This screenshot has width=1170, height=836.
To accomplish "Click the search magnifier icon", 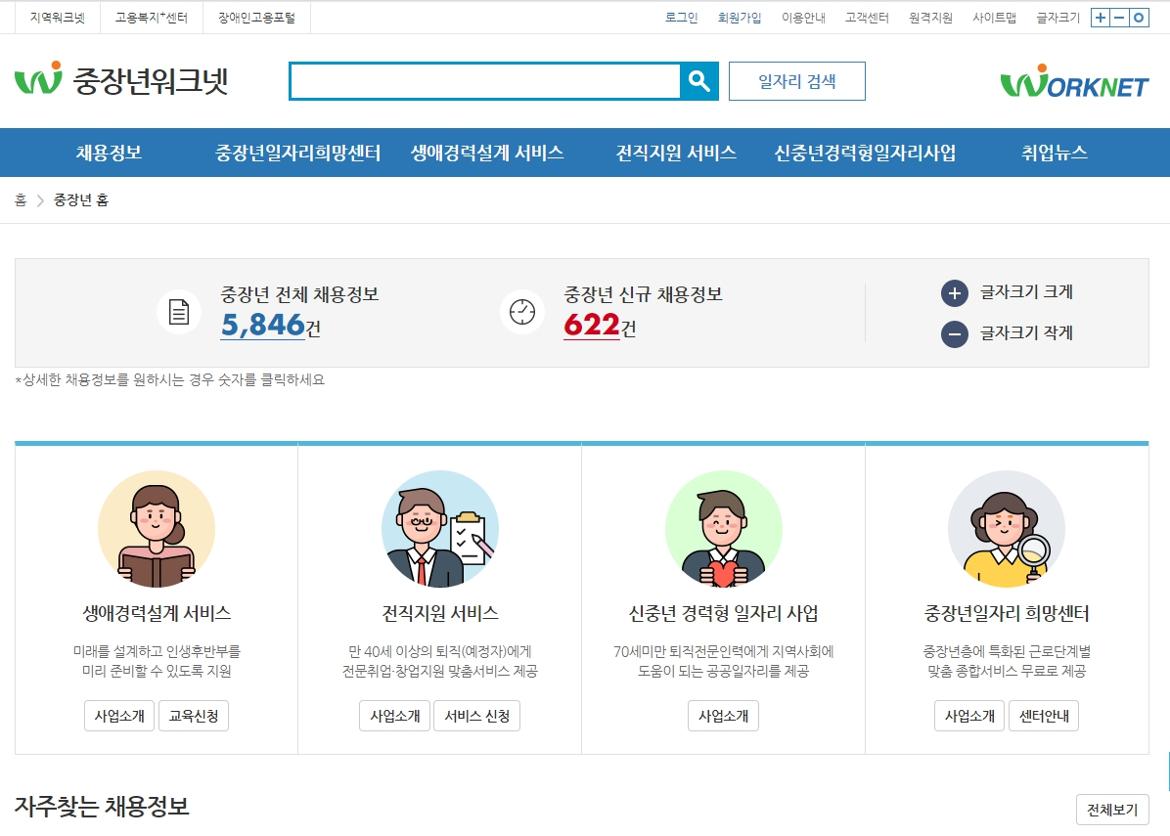I will tap(700, 80).
